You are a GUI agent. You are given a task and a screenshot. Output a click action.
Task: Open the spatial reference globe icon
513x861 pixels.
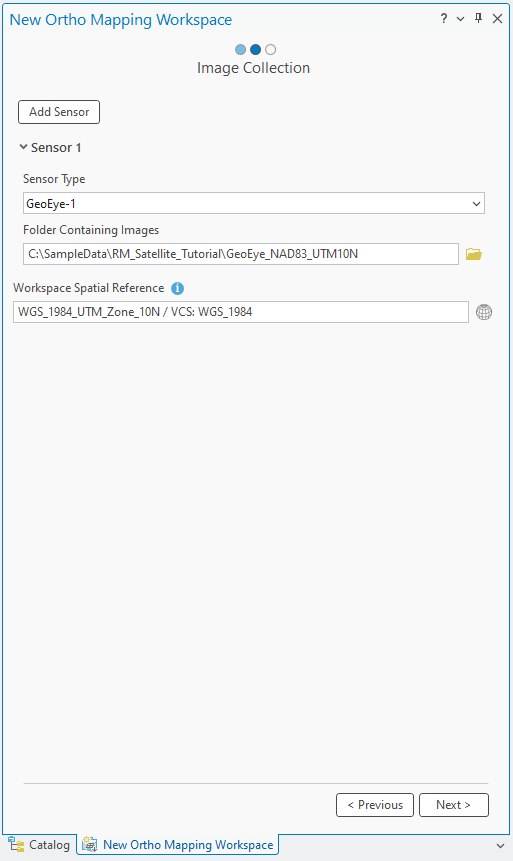click(x=484, y=312)
